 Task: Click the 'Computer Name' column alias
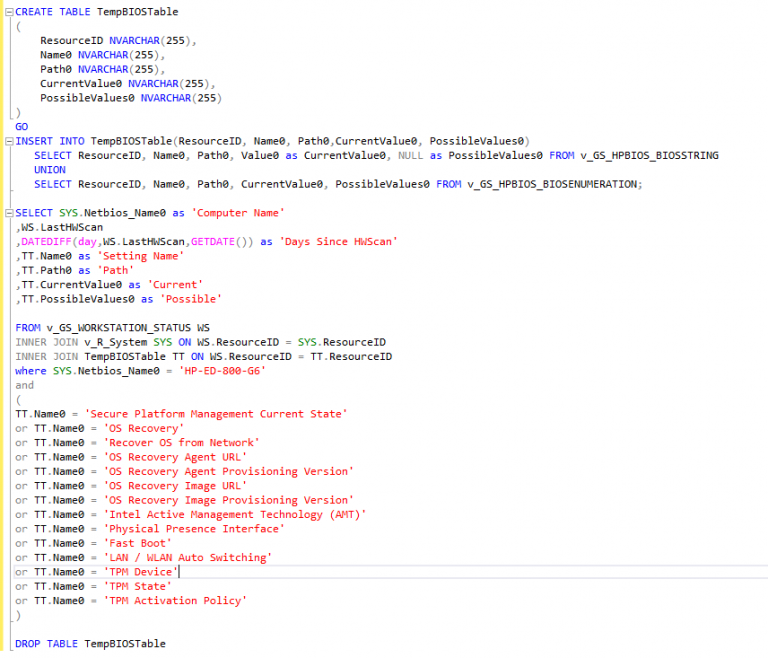click(240, 213)
